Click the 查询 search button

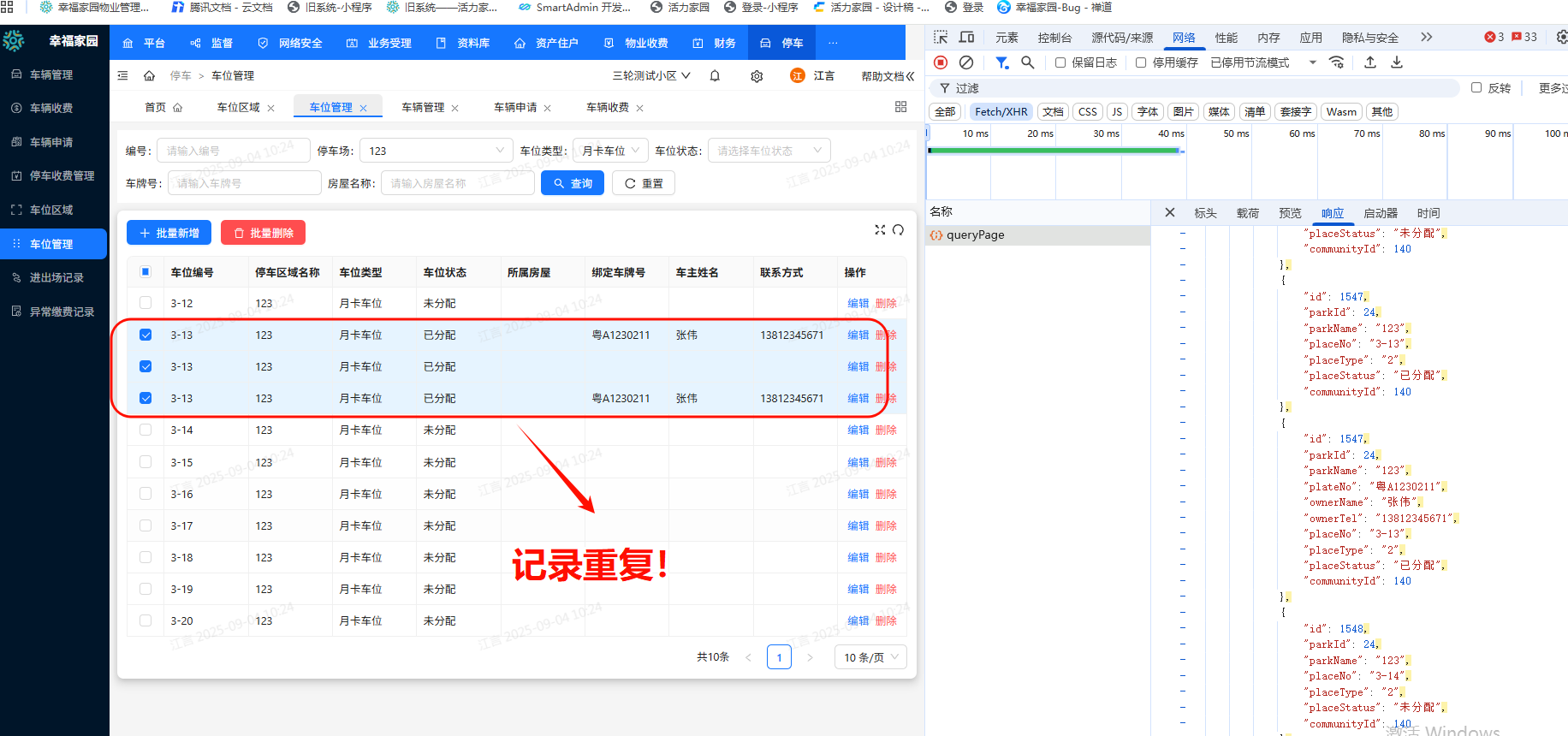[x=573, y=183]
